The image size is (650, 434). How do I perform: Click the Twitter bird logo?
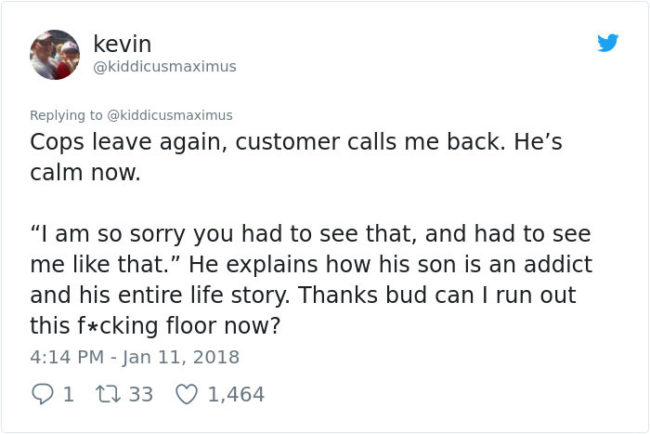point(606,44)
